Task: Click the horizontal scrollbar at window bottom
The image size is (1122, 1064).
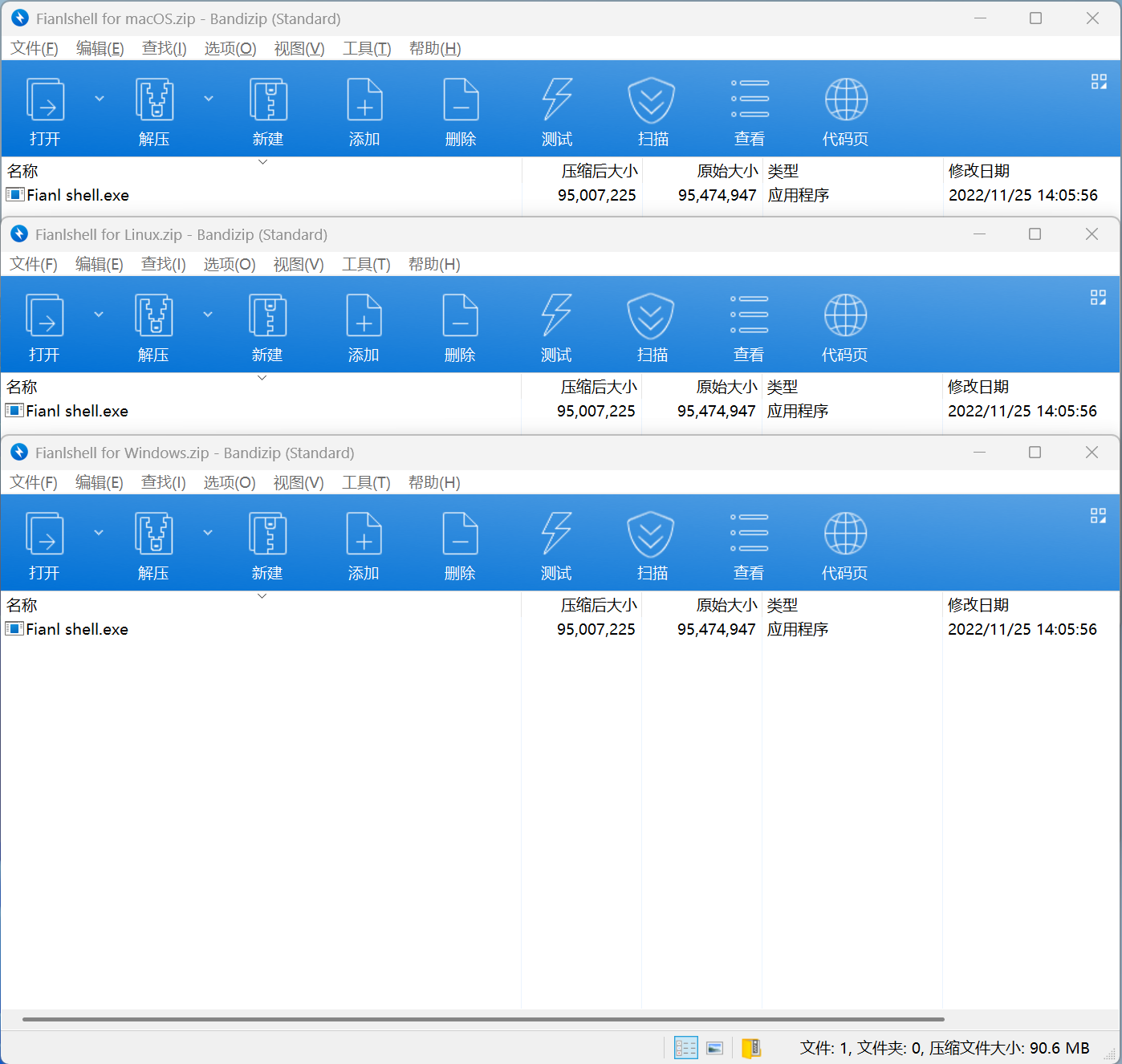Action: [483, 1019]
